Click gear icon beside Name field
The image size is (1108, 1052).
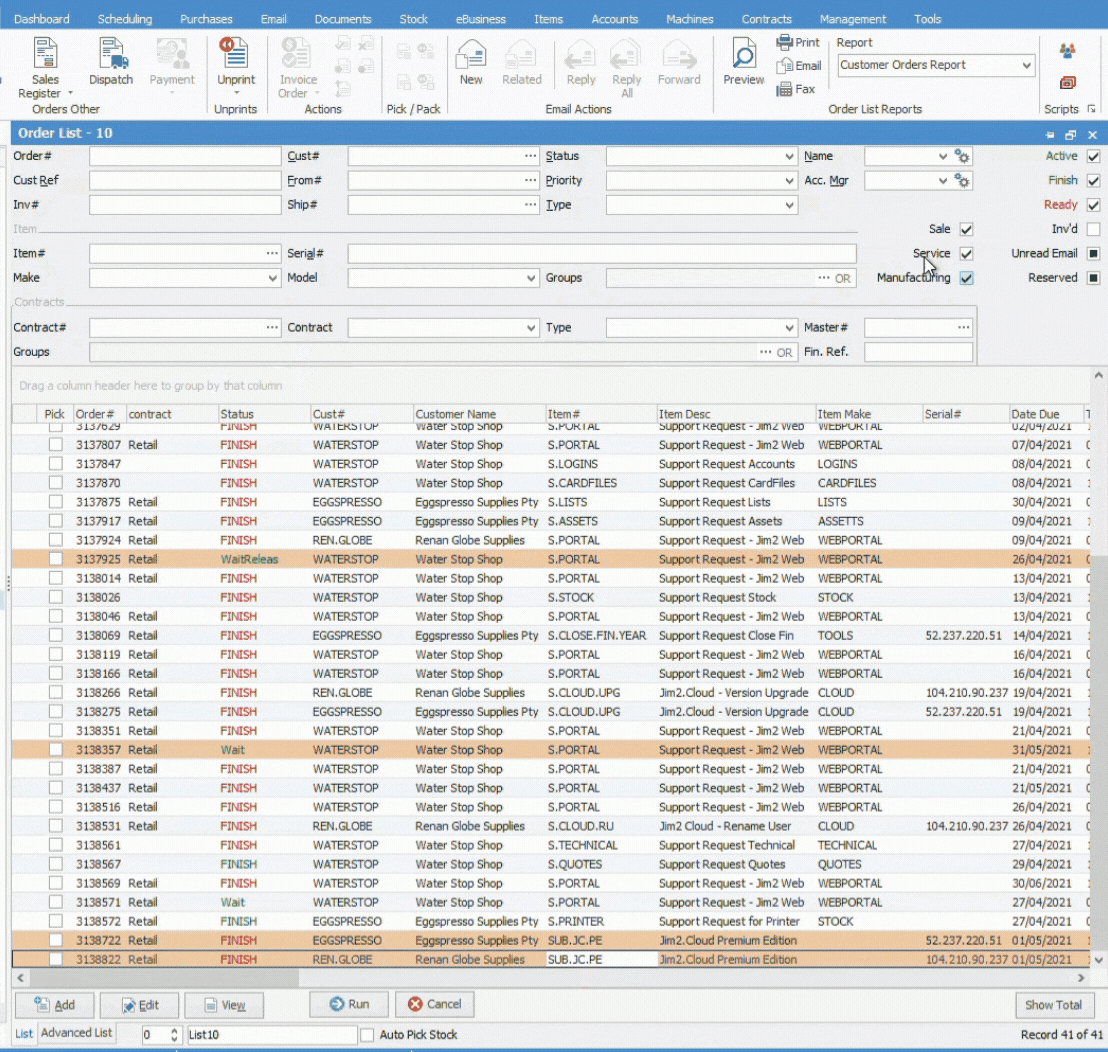pos(962,156)
